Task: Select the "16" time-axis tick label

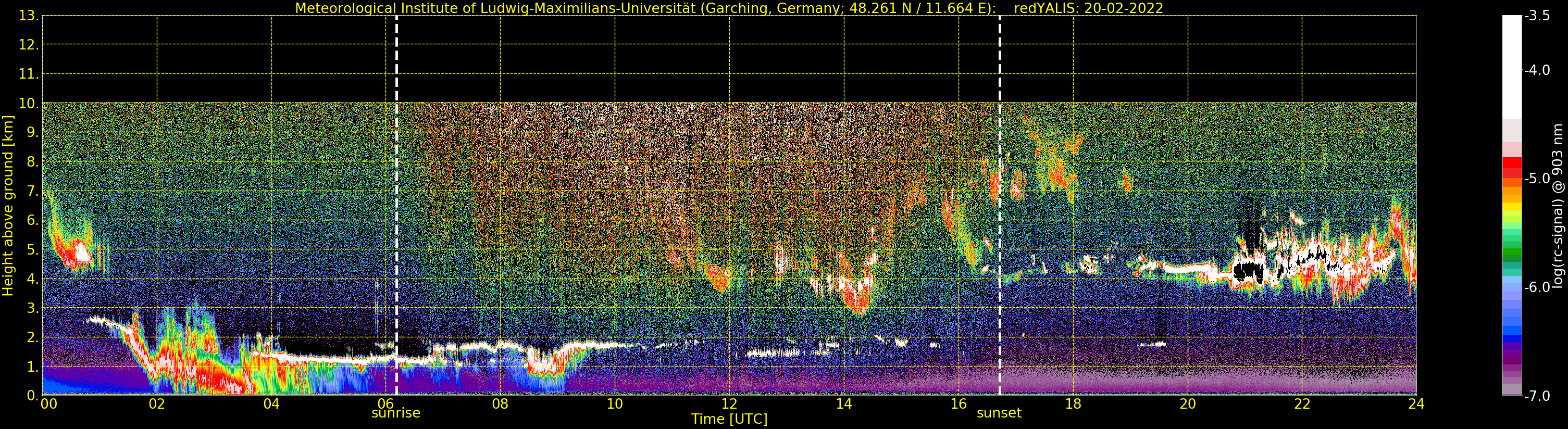Action: (x=958, y=403)
